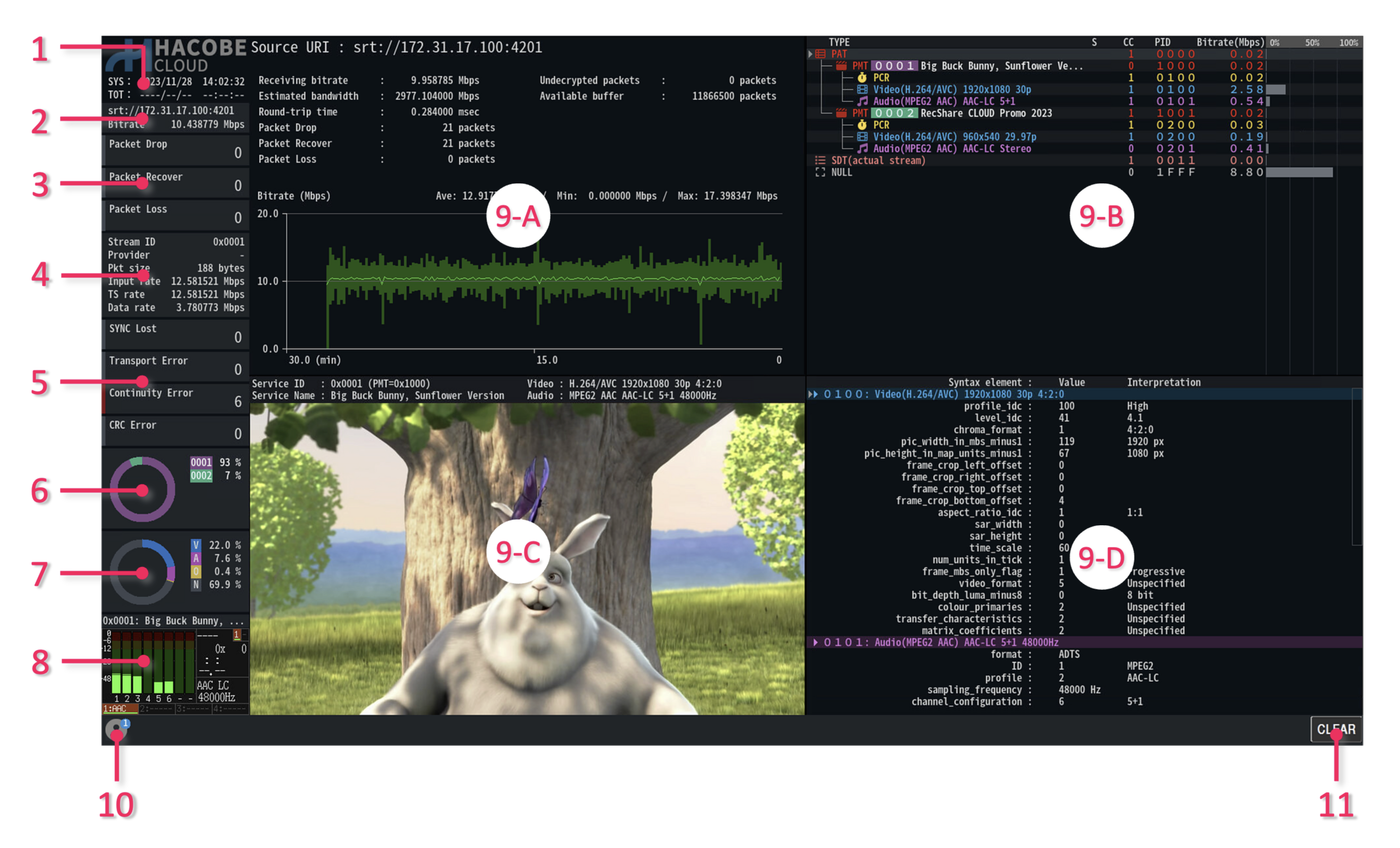Click the Round-trip time 0.284000 msec value
Viewport: 1400px width, 848px height.
(445, 112)
